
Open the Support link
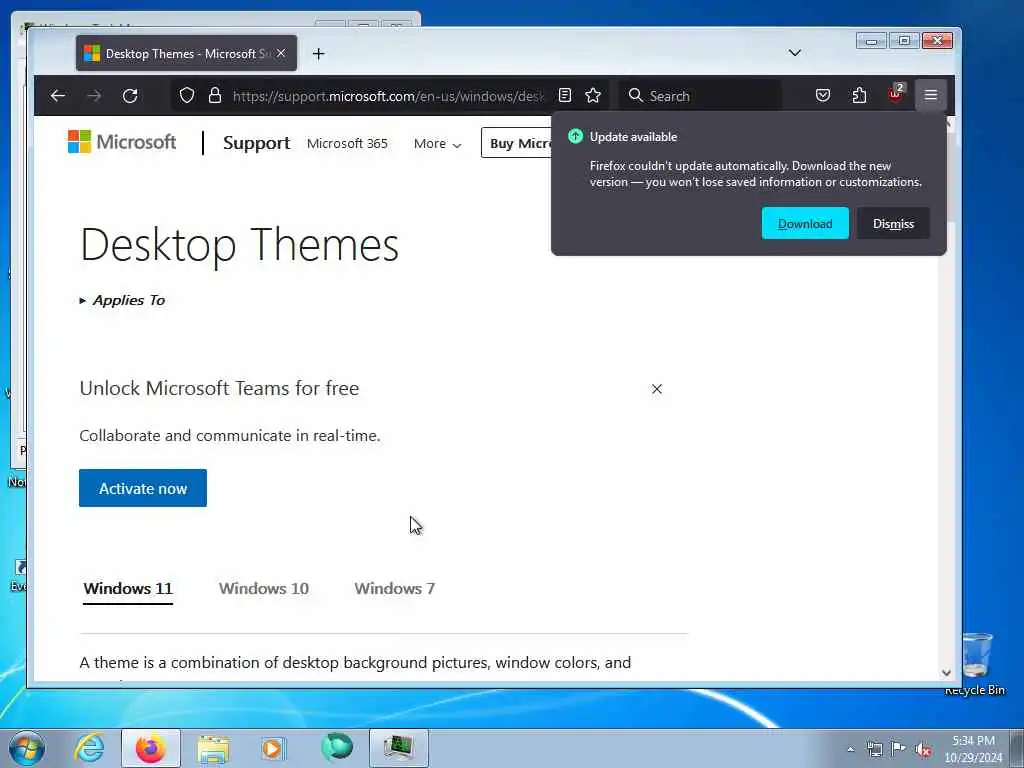tap(257, 143)
